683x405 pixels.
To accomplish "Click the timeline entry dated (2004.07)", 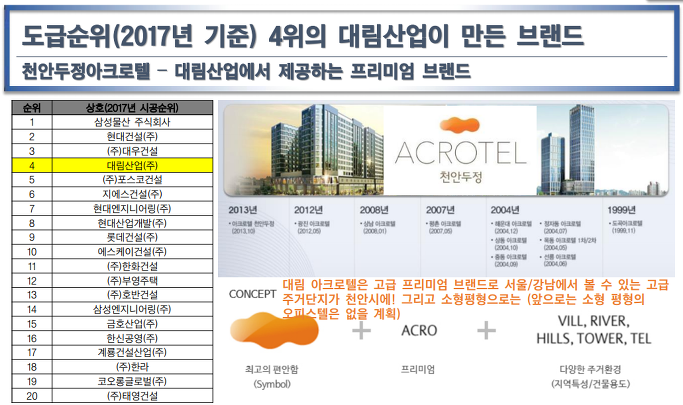I will [x=560, y=227].
